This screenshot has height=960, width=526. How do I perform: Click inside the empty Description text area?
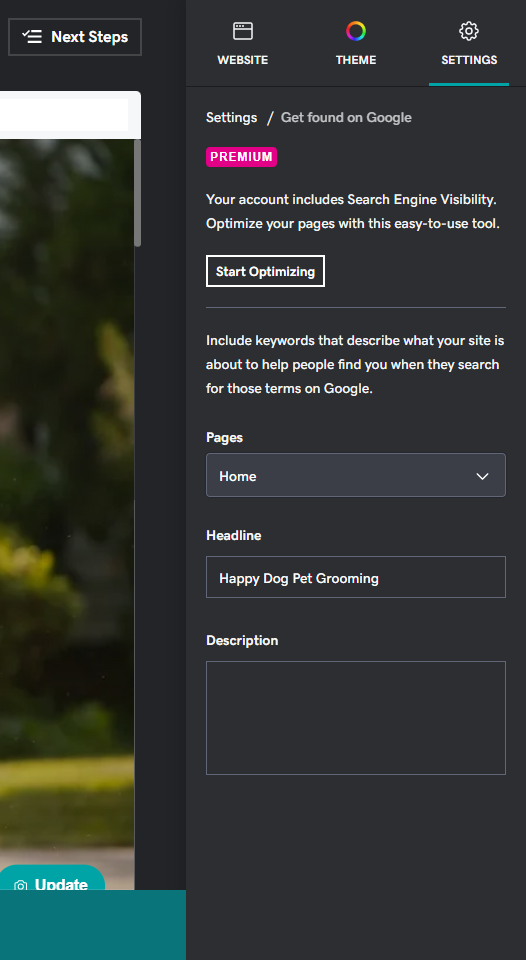[x=356, y=718]
